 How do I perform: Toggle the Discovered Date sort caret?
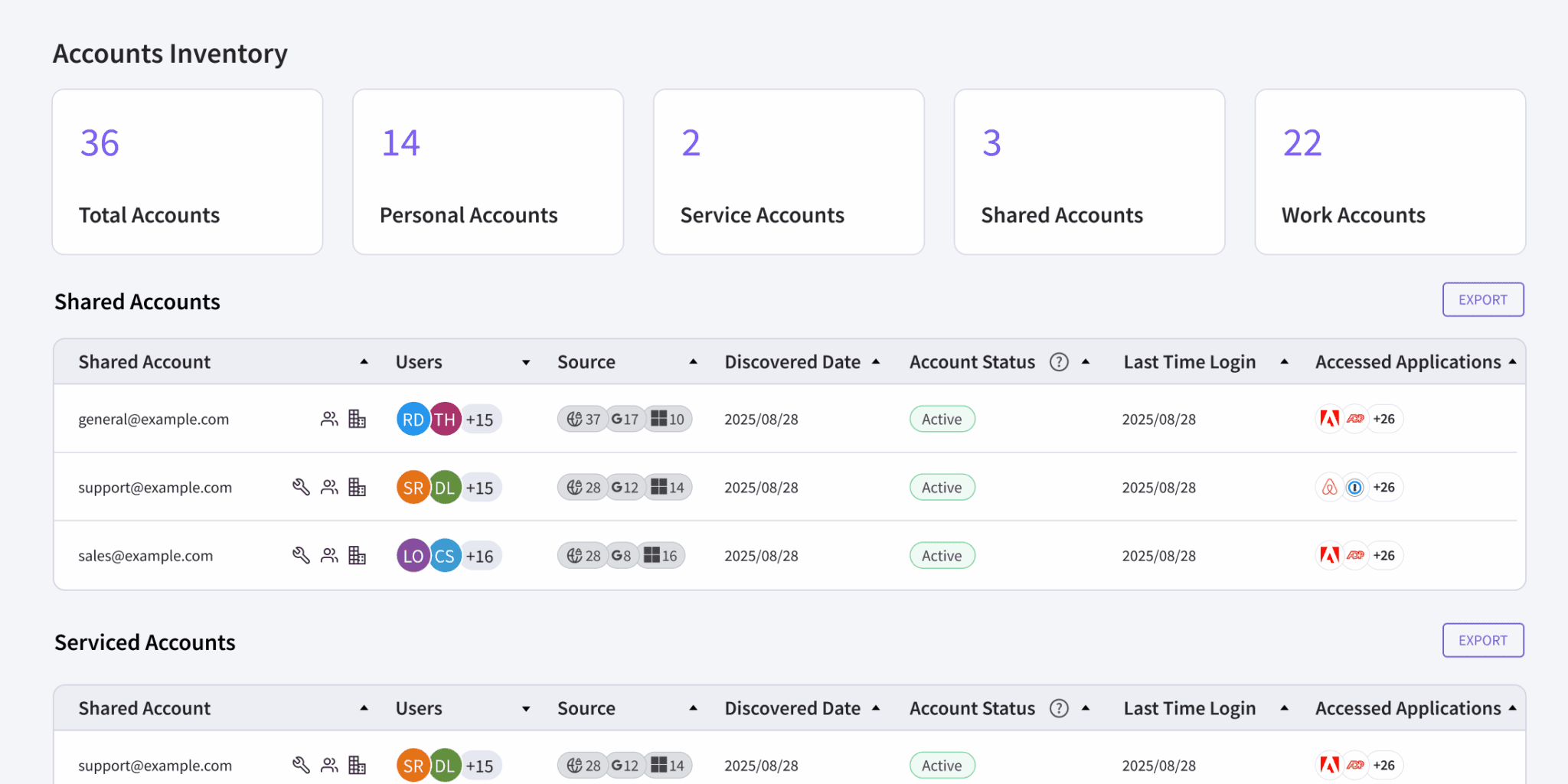(876, 361)
